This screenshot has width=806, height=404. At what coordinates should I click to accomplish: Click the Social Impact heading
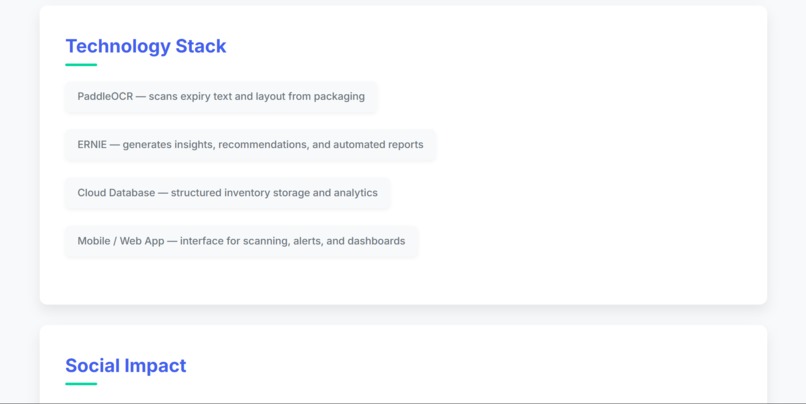coord(125,365)
